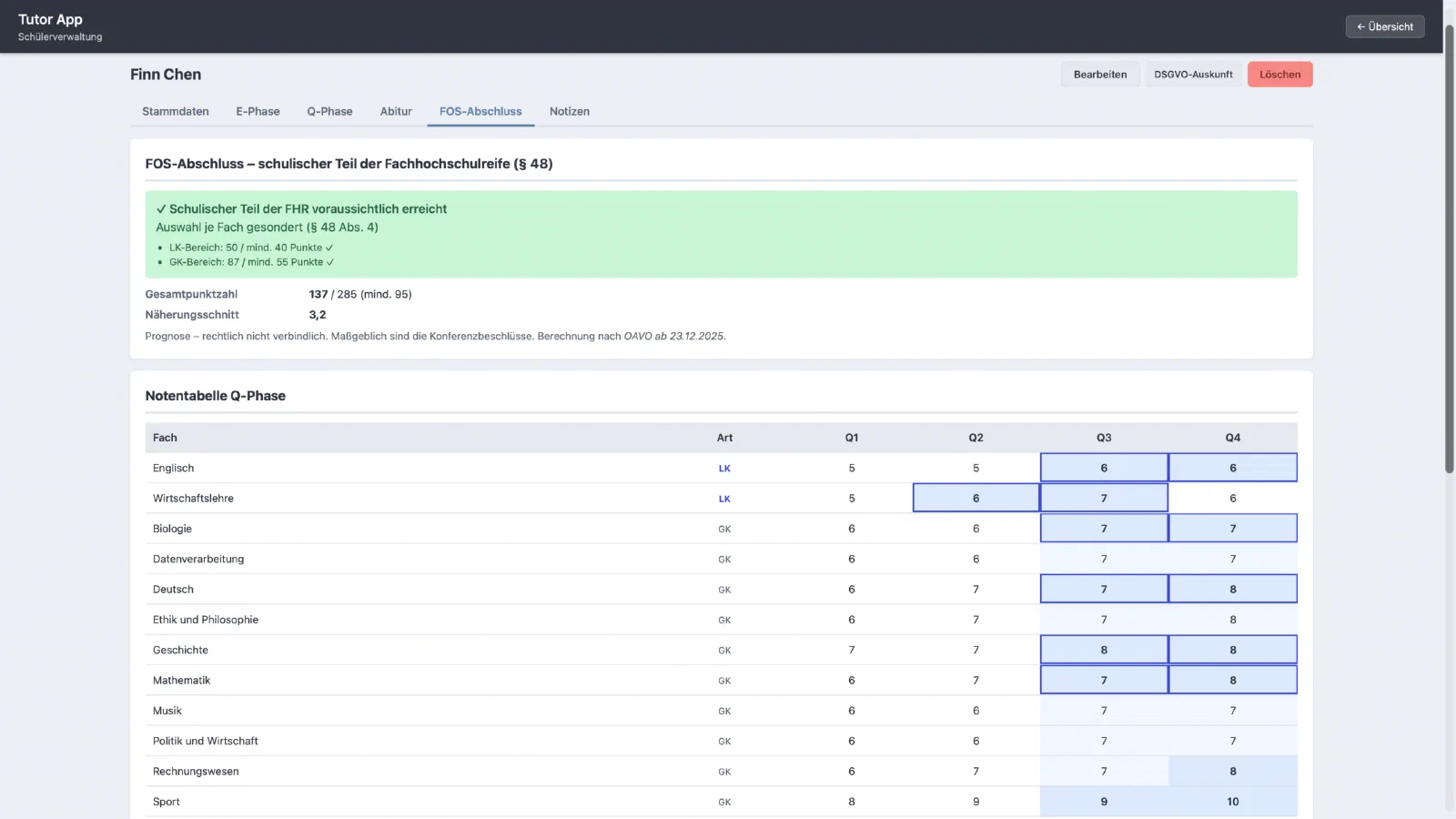This screenshot has width=1456, height=819.
Task: Click the Musik subject name
Action: tap(167, 711)
